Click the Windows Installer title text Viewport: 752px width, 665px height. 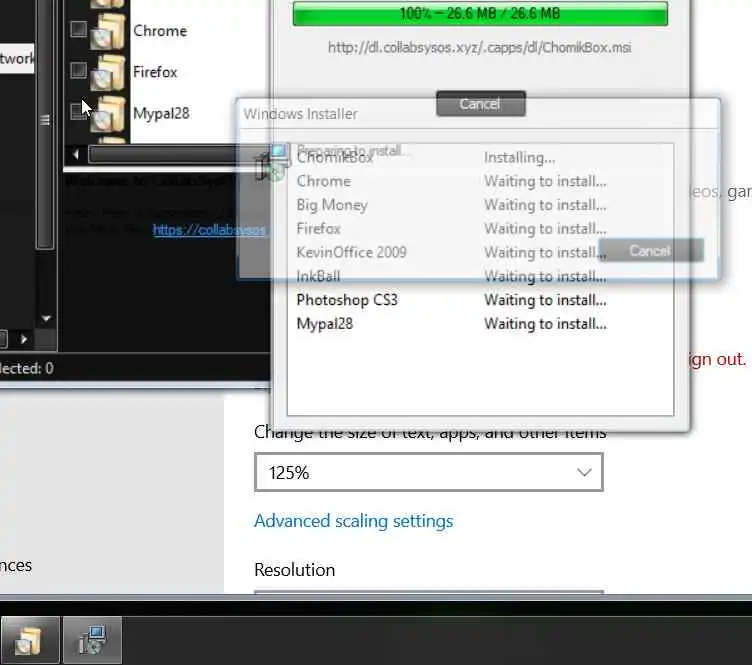tap(300, 114)
